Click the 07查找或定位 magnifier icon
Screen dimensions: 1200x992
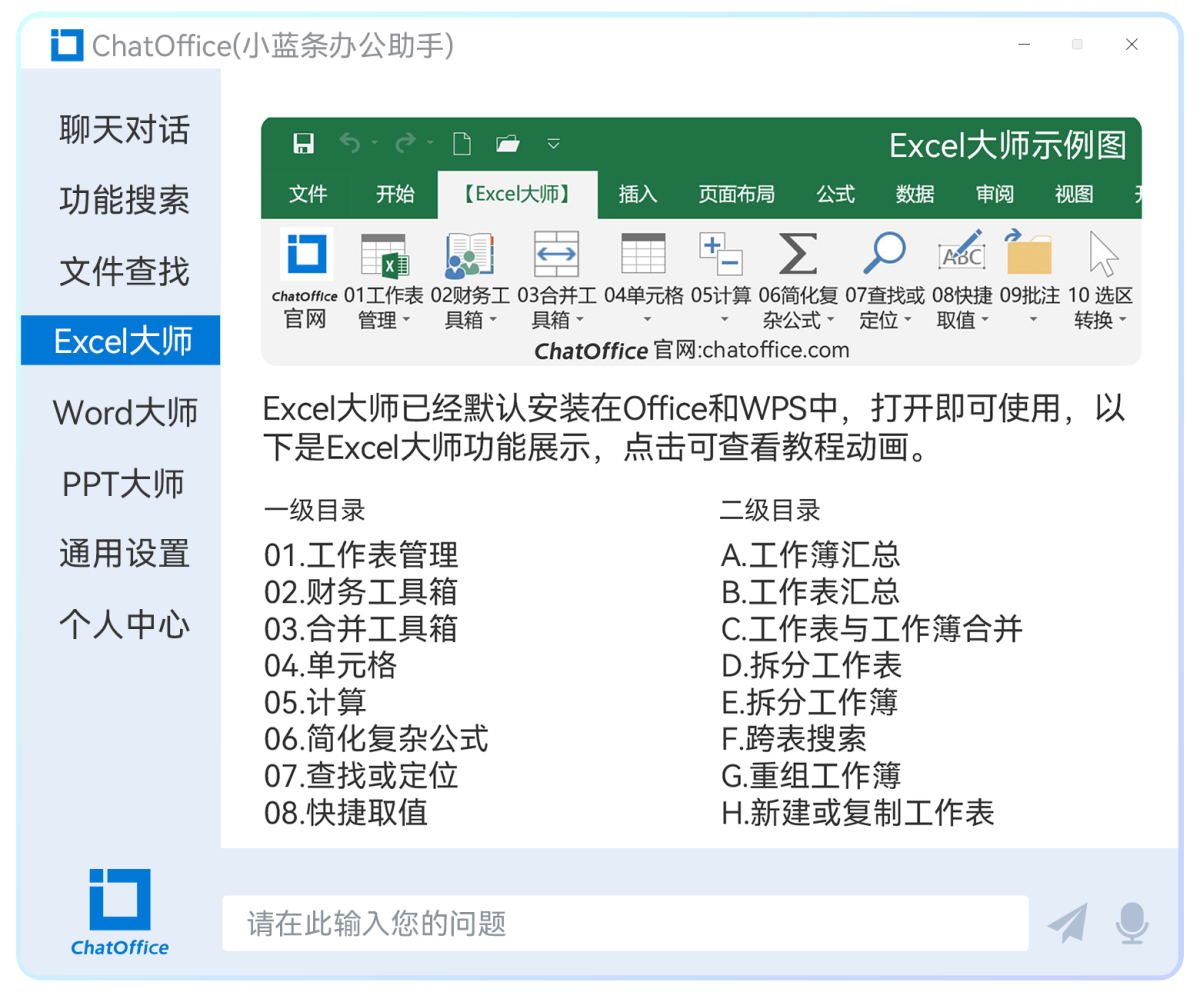pos(883,254)
